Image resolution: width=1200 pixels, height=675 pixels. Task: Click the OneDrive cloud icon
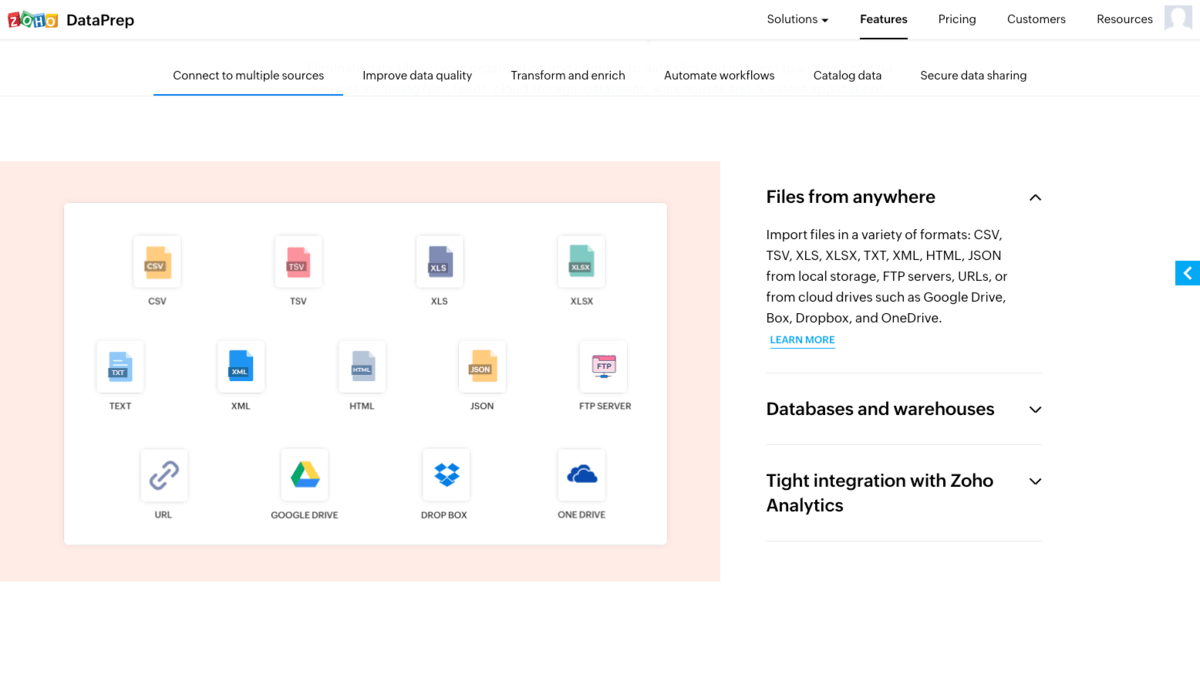pos(581,475)
